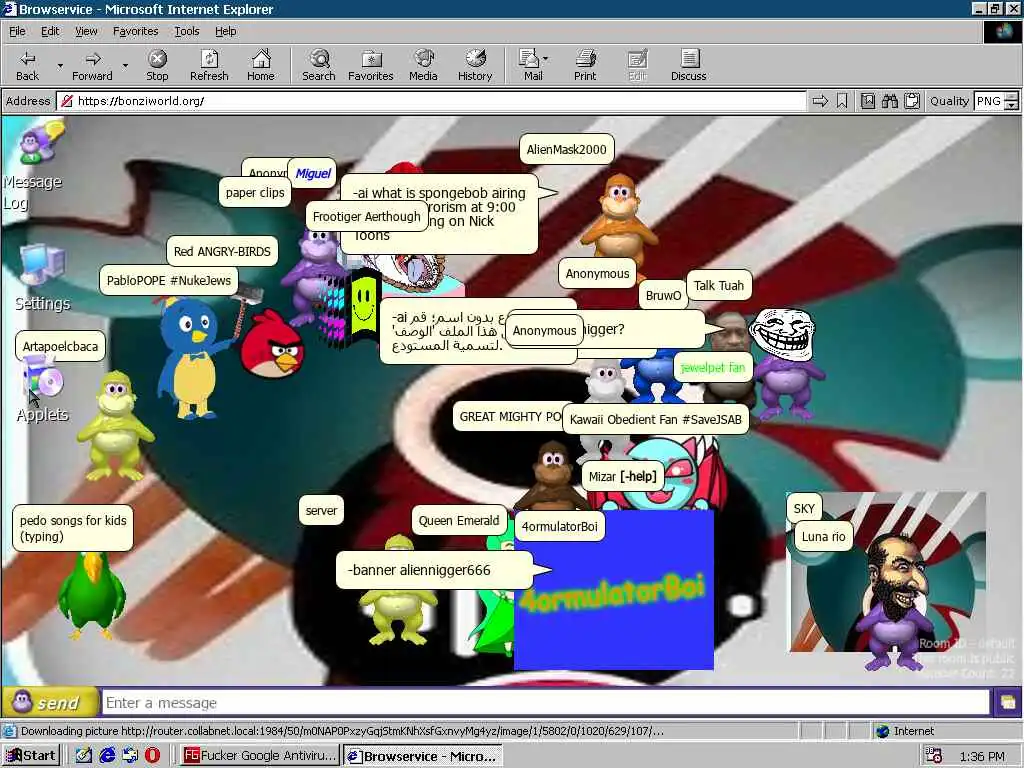Switch to Fucker Google Antiviru taskbar window

259,756
